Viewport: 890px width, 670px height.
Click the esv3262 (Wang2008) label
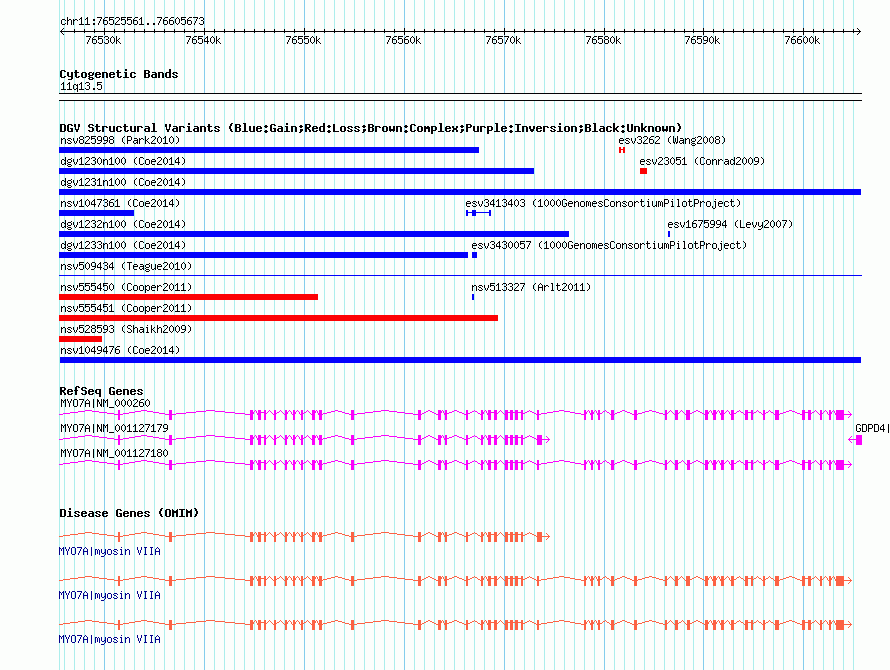(x=672, y=140)
